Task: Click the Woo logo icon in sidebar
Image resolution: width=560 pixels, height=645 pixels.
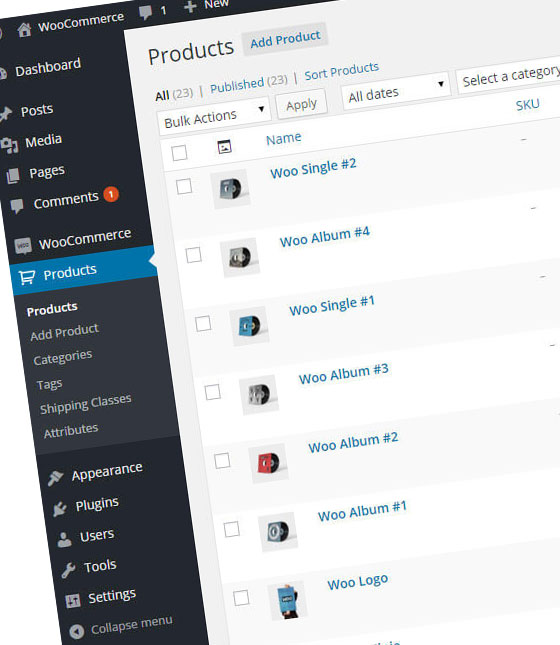Action: click(23, 246)
